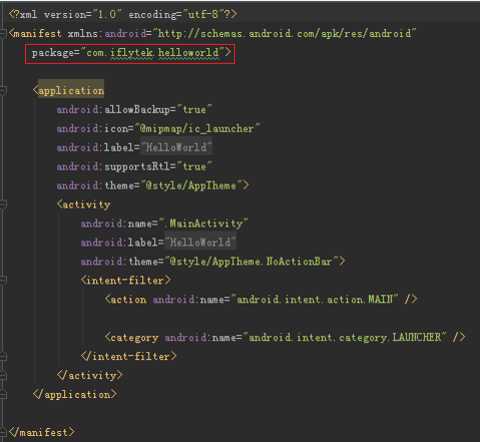Viewport: 480px width, 442px height.
Task: Collapse the opening activity tag fold marker
Action: 3,204
